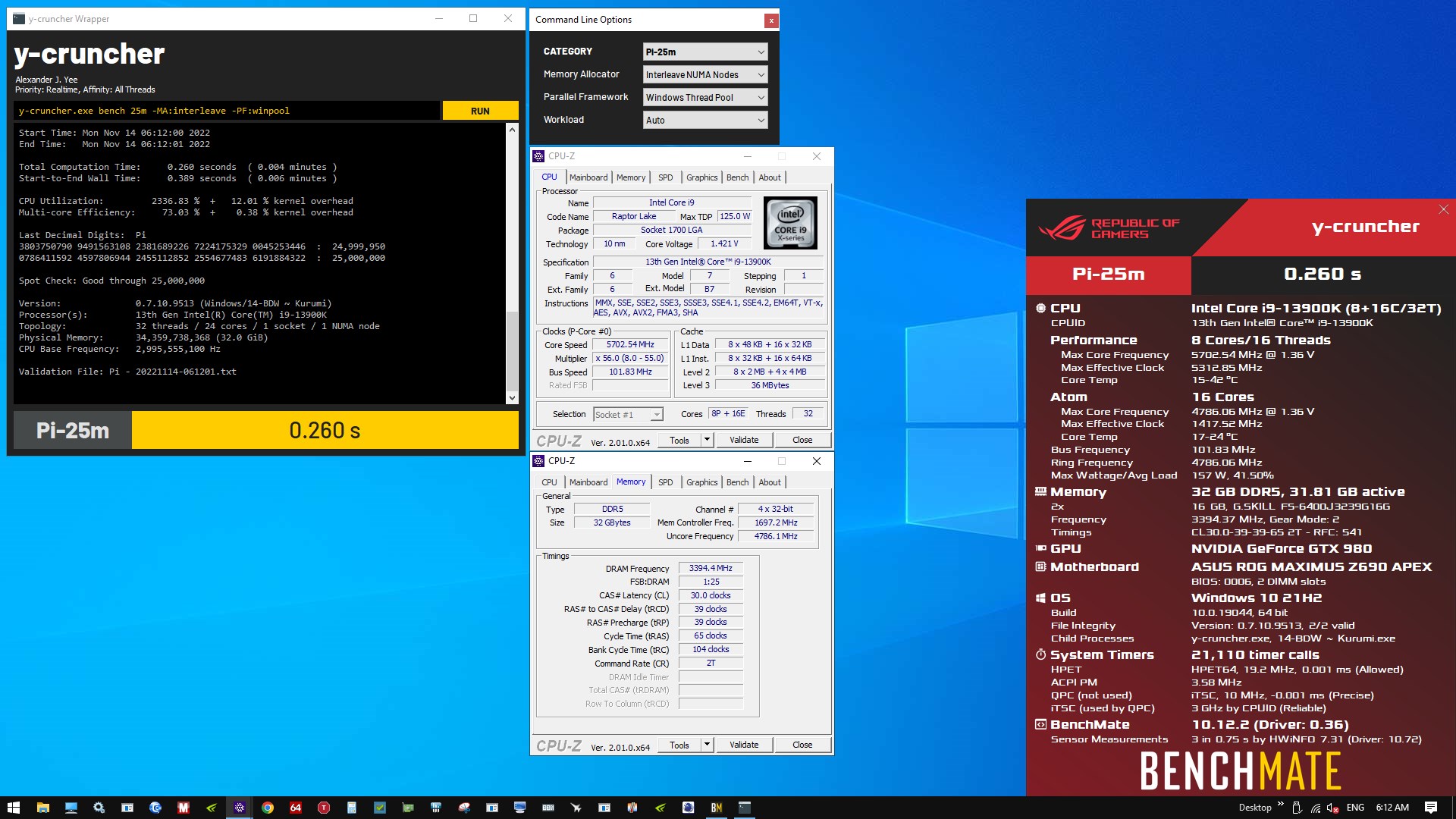The image size is (1456, 819).
Task: Switch to Memory tab in upper CPU-Z
Action: [631, 177]
